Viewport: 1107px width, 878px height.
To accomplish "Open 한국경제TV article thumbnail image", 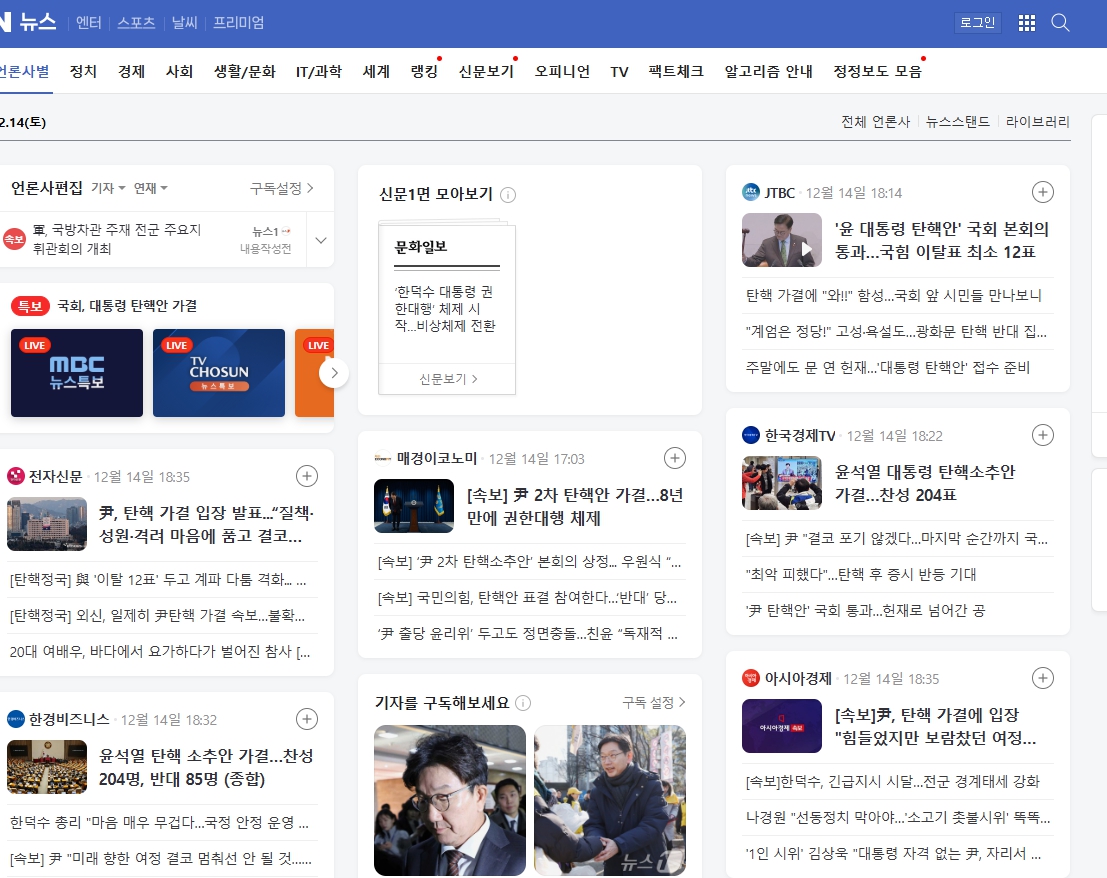I will click(x=782, y=483).
